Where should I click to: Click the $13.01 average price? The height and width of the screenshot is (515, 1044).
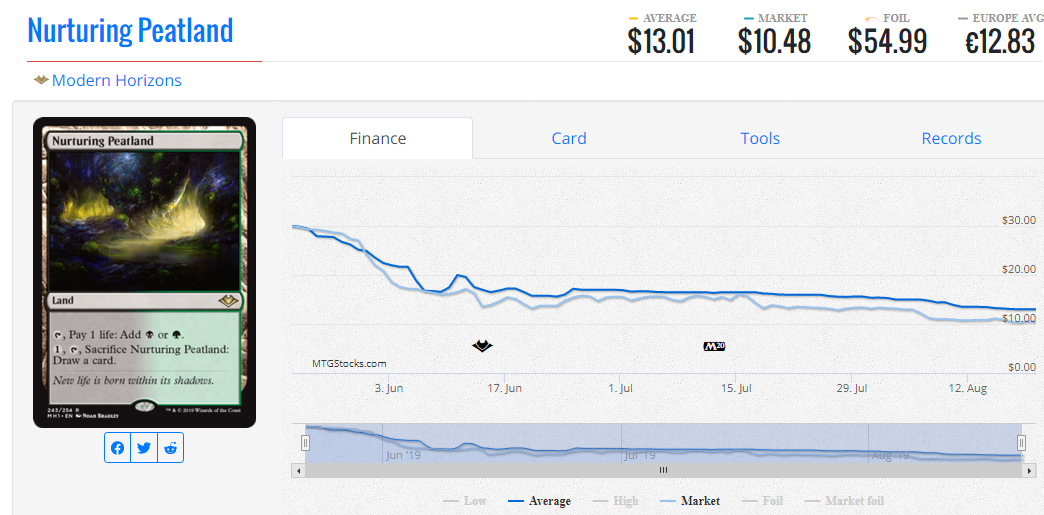661,42
